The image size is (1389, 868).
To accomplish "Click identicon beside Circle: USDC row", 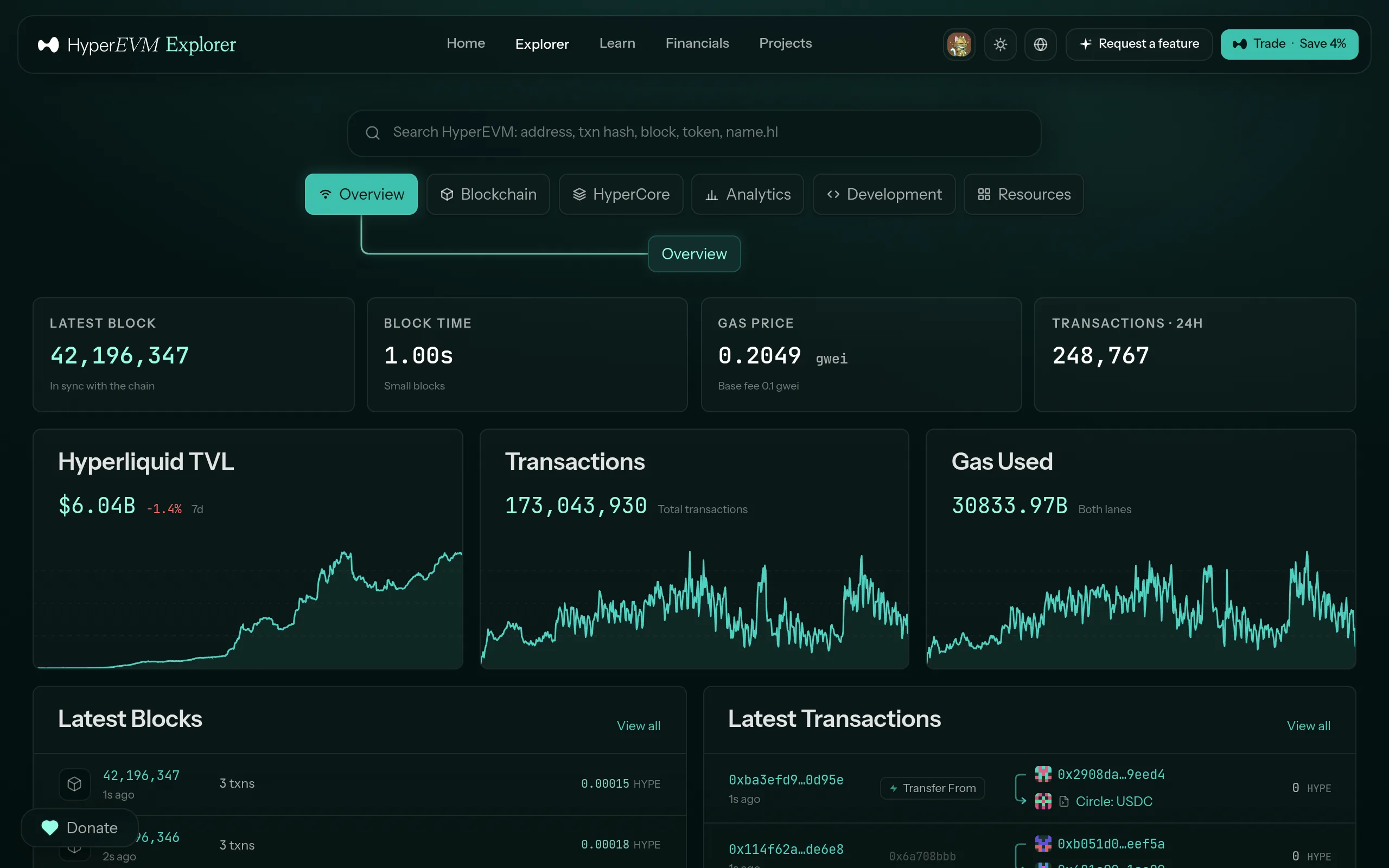I will [1043, 801].
